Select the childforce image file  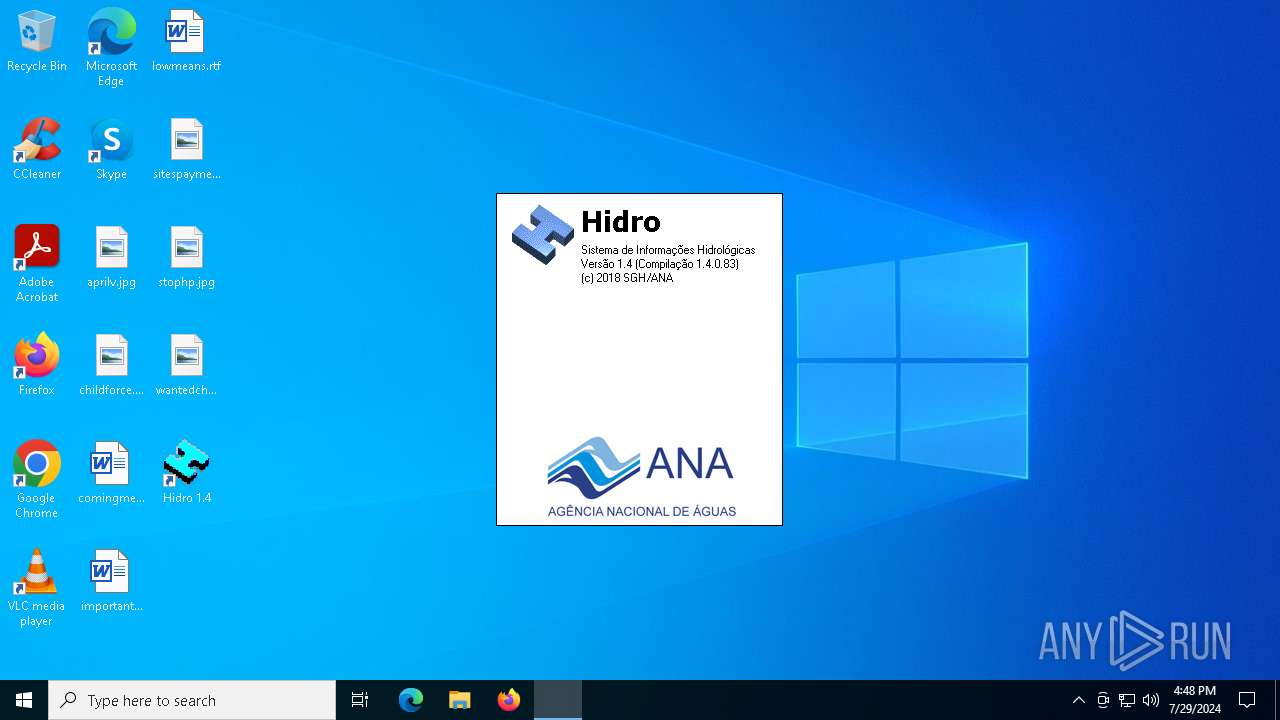[x=111, y=365]
